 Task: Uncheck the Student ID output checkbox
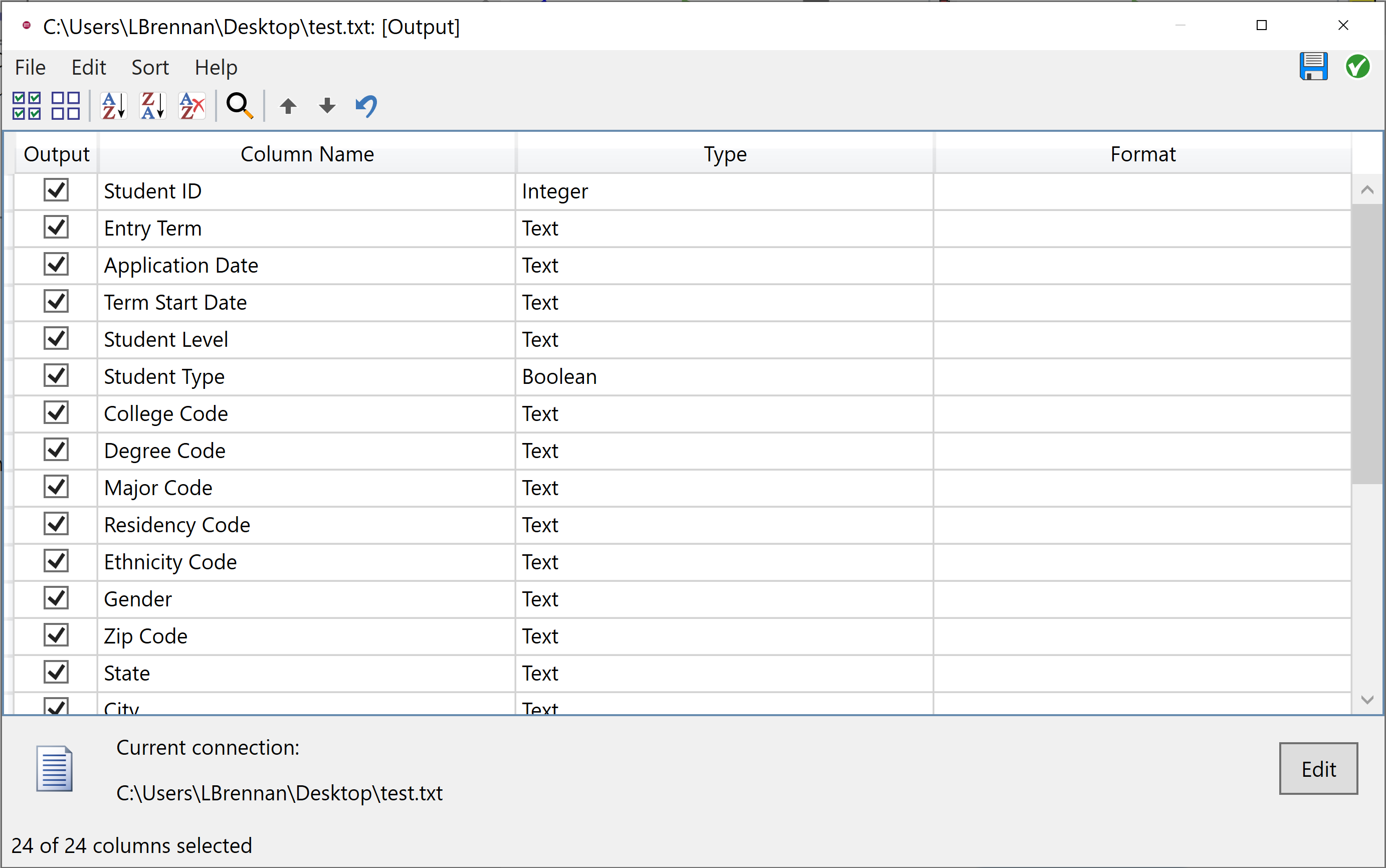[56, 190]
